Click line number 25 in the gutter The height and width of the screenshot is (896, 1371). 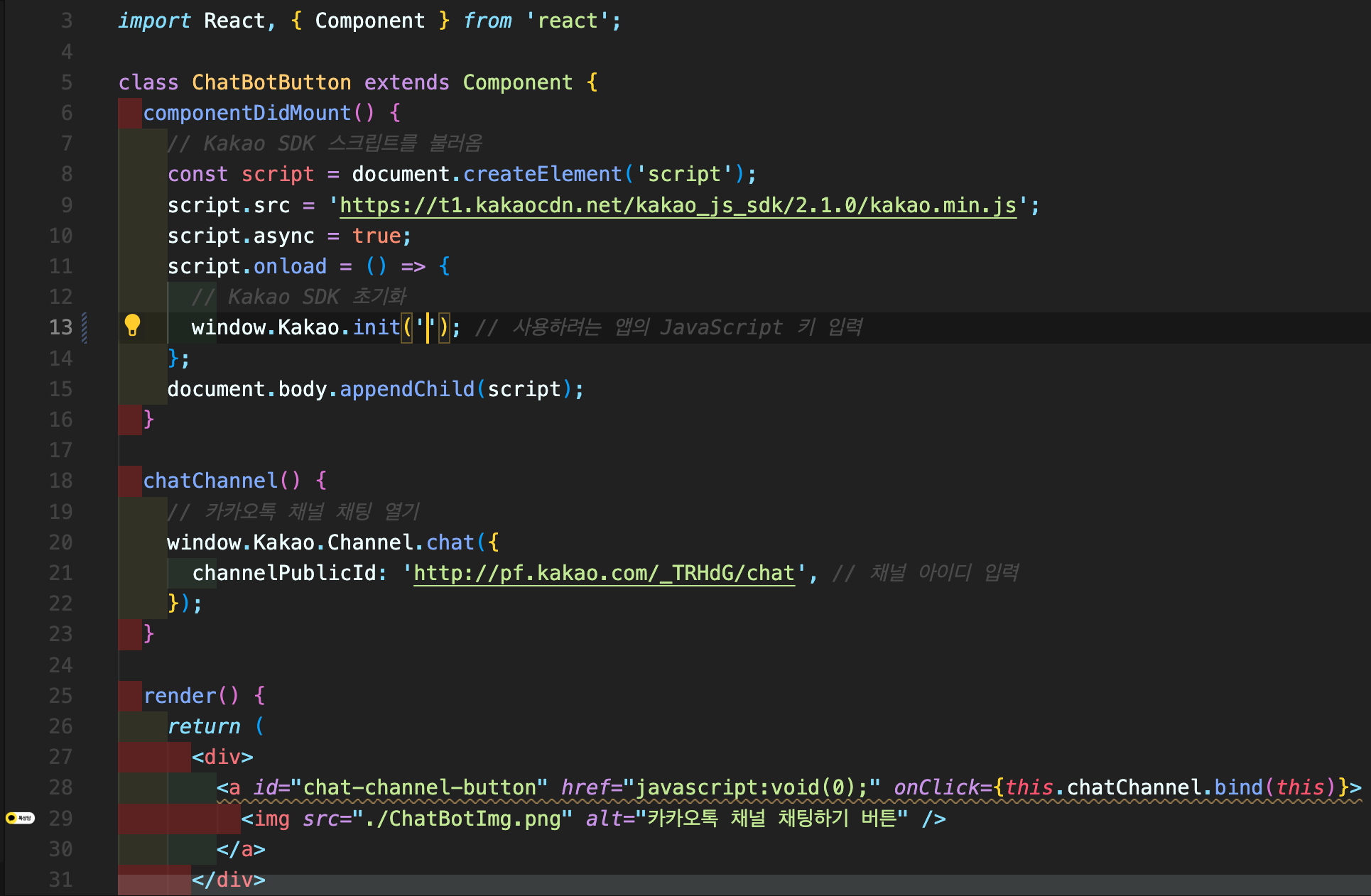tap(61, 696)
